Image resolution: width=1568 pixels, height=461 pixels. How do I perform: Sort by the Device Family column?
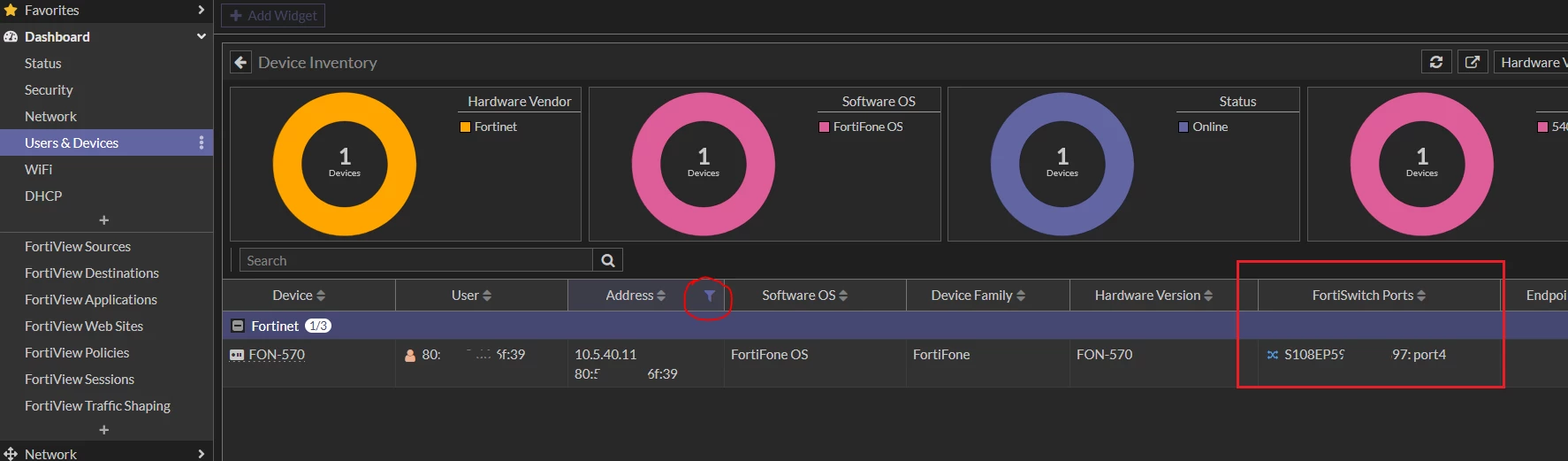1021,296
